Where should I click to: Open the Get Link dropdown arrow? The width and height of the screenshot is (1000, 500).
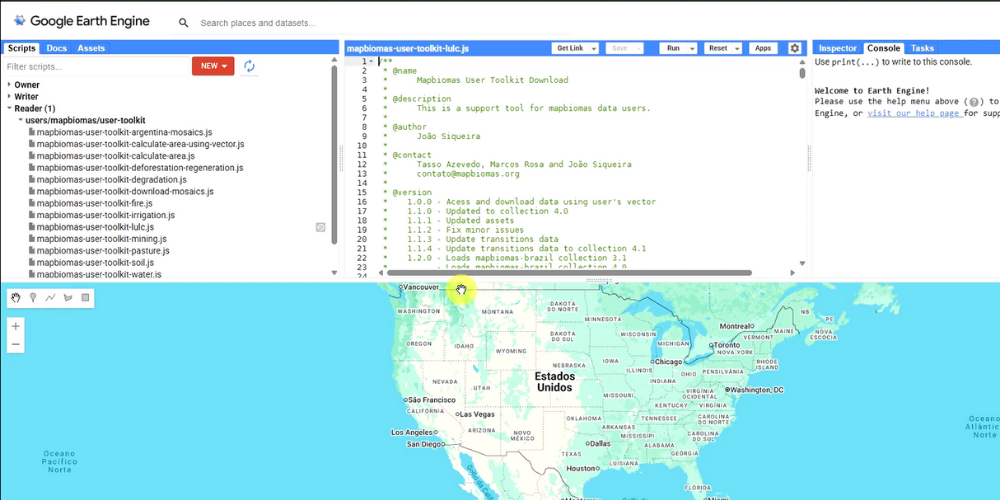(593, 48)
